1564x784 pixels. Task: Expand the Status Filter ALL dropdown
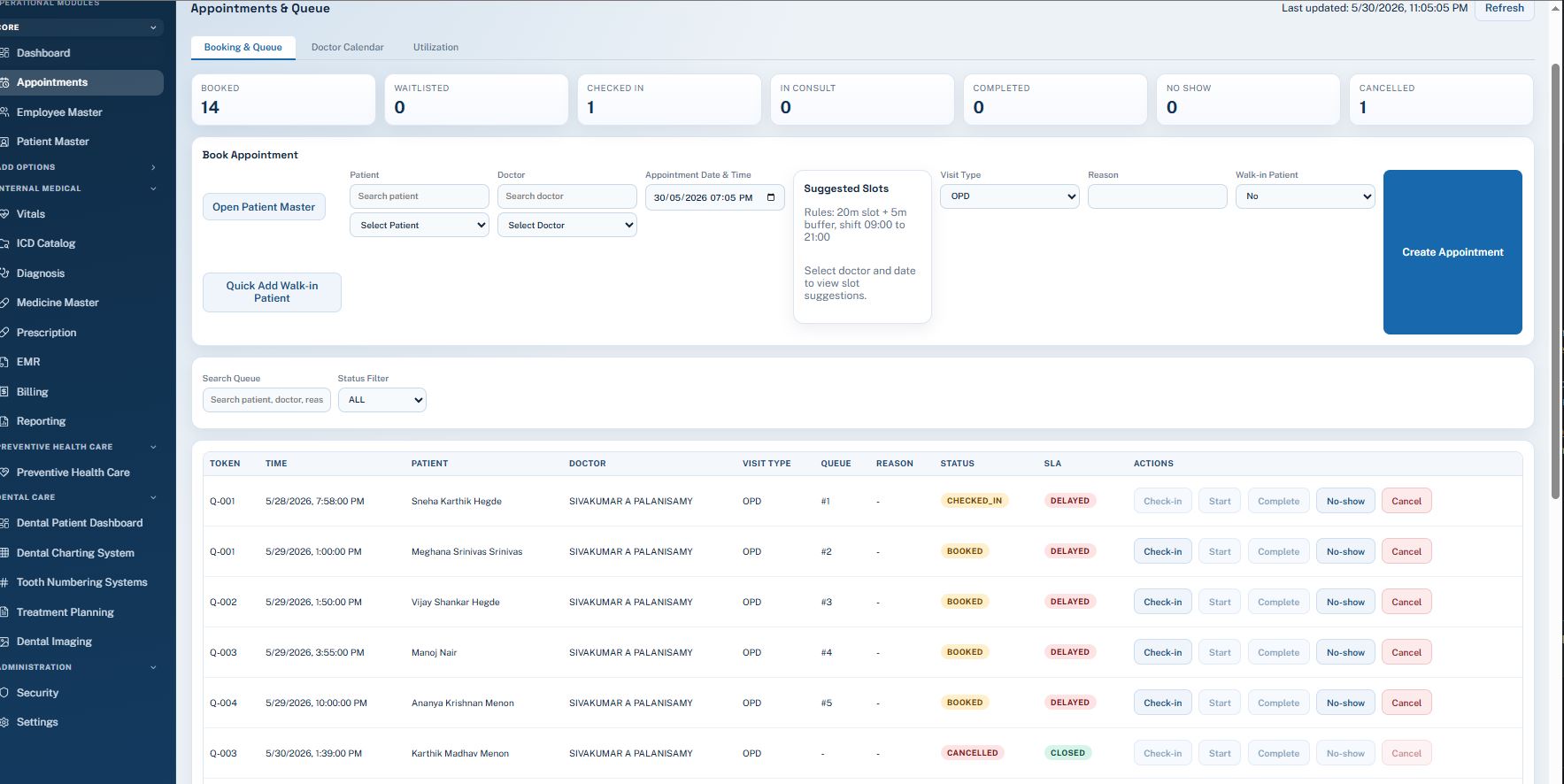[382, 400]
